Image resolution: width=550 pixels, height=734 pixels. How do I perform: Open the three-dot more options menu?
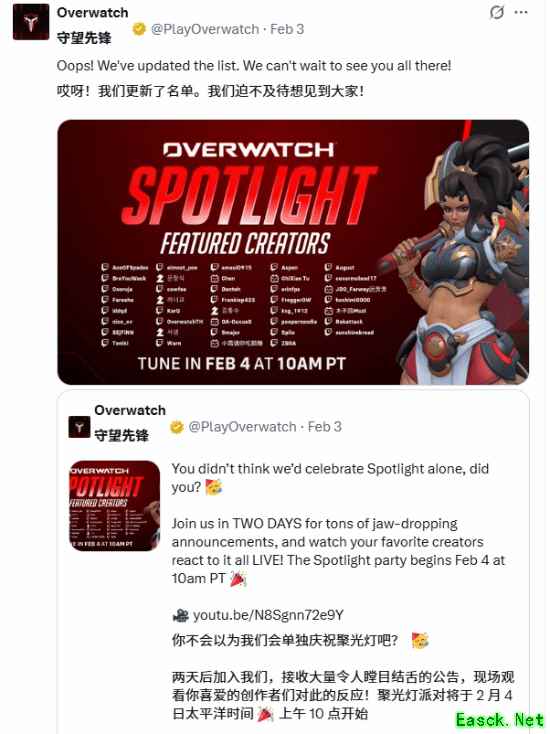tap(521, 13)
